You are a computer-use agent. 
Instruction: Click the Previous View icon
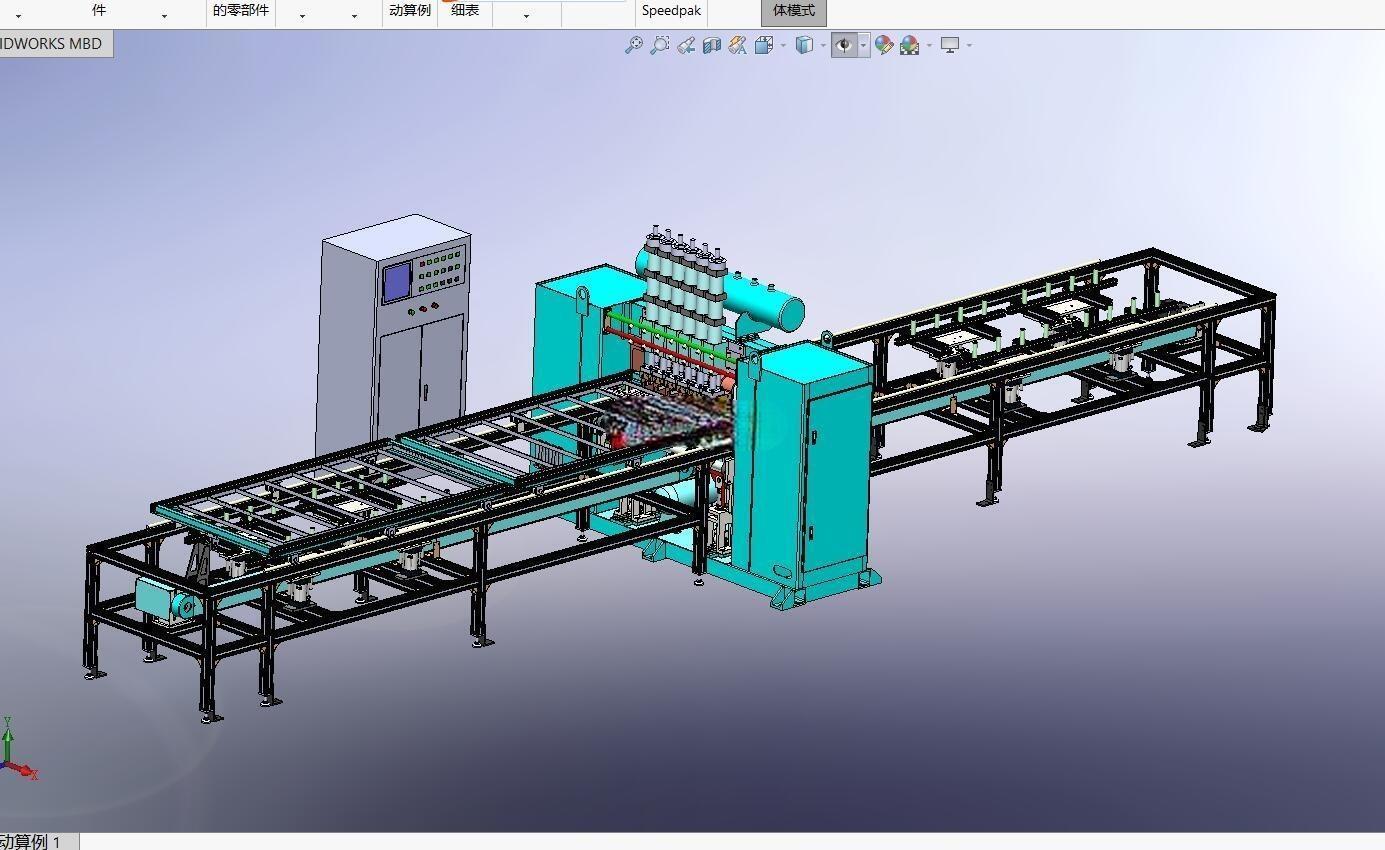click(685, 45)
